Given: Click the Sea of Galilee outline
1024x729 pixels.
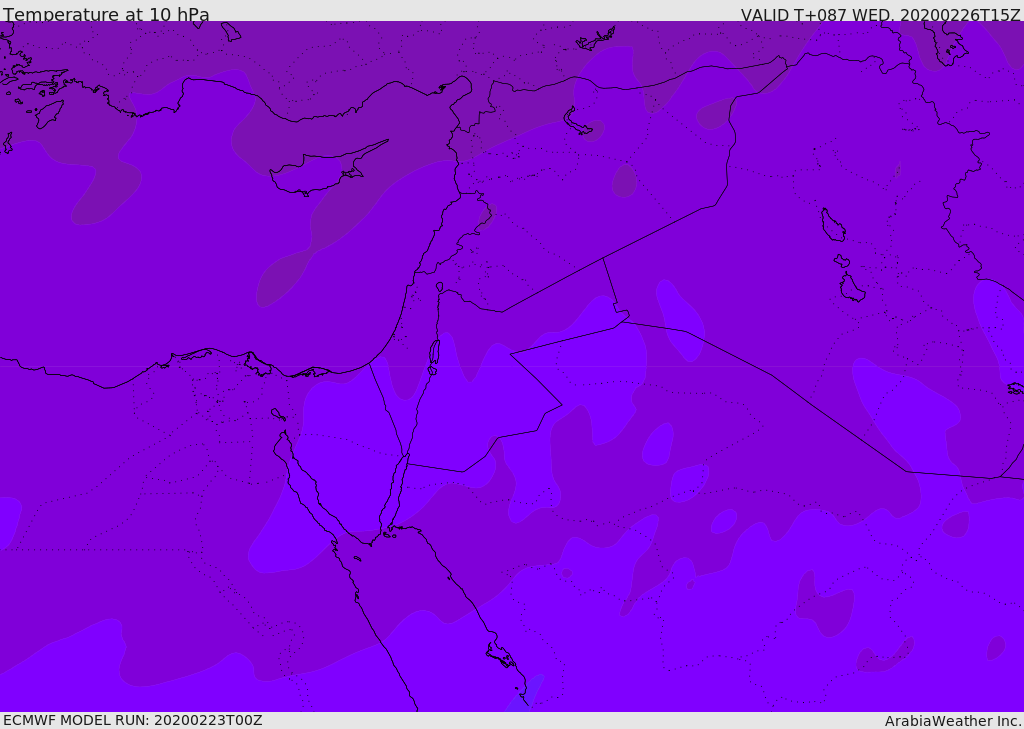Looking at the screenshot, I should [440, 287].
